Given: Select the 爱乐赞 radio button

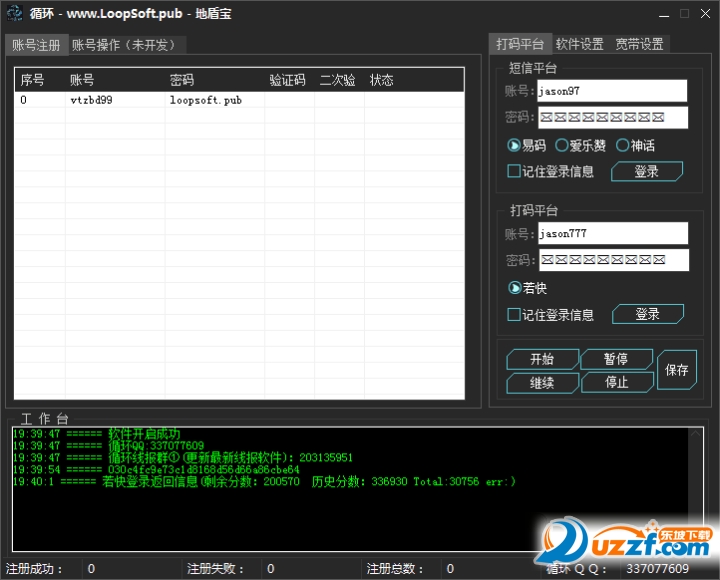Looking at the screenshot, I should (580, 146).
